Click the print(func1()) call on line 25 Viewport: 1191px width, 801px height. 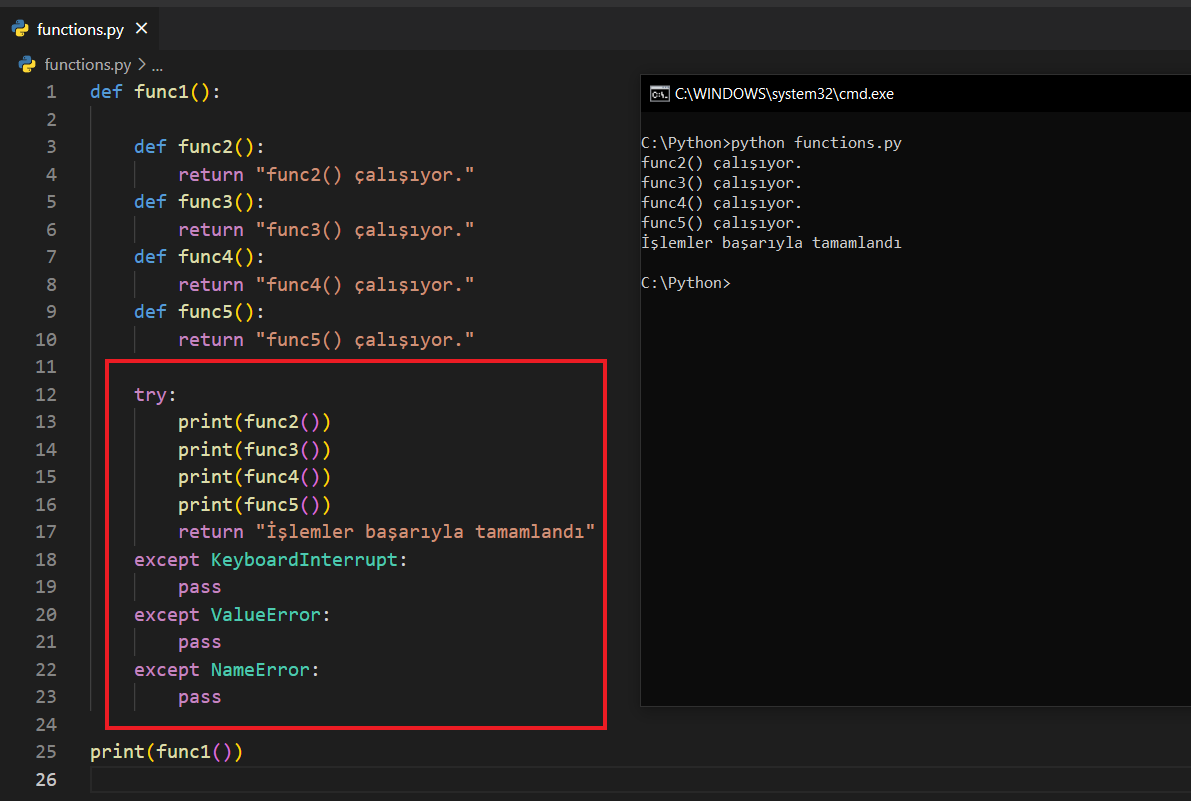coord(166,751)
